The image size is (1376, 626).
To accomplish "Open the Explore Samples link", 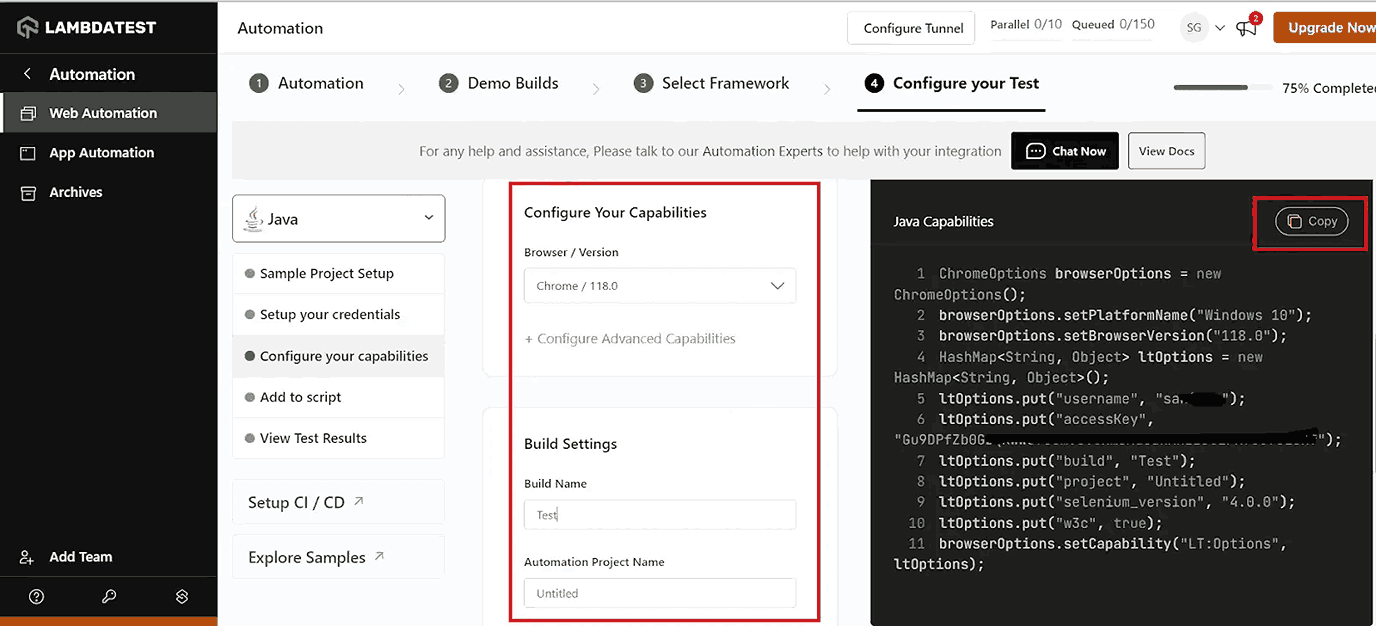I will pos(306,556).
